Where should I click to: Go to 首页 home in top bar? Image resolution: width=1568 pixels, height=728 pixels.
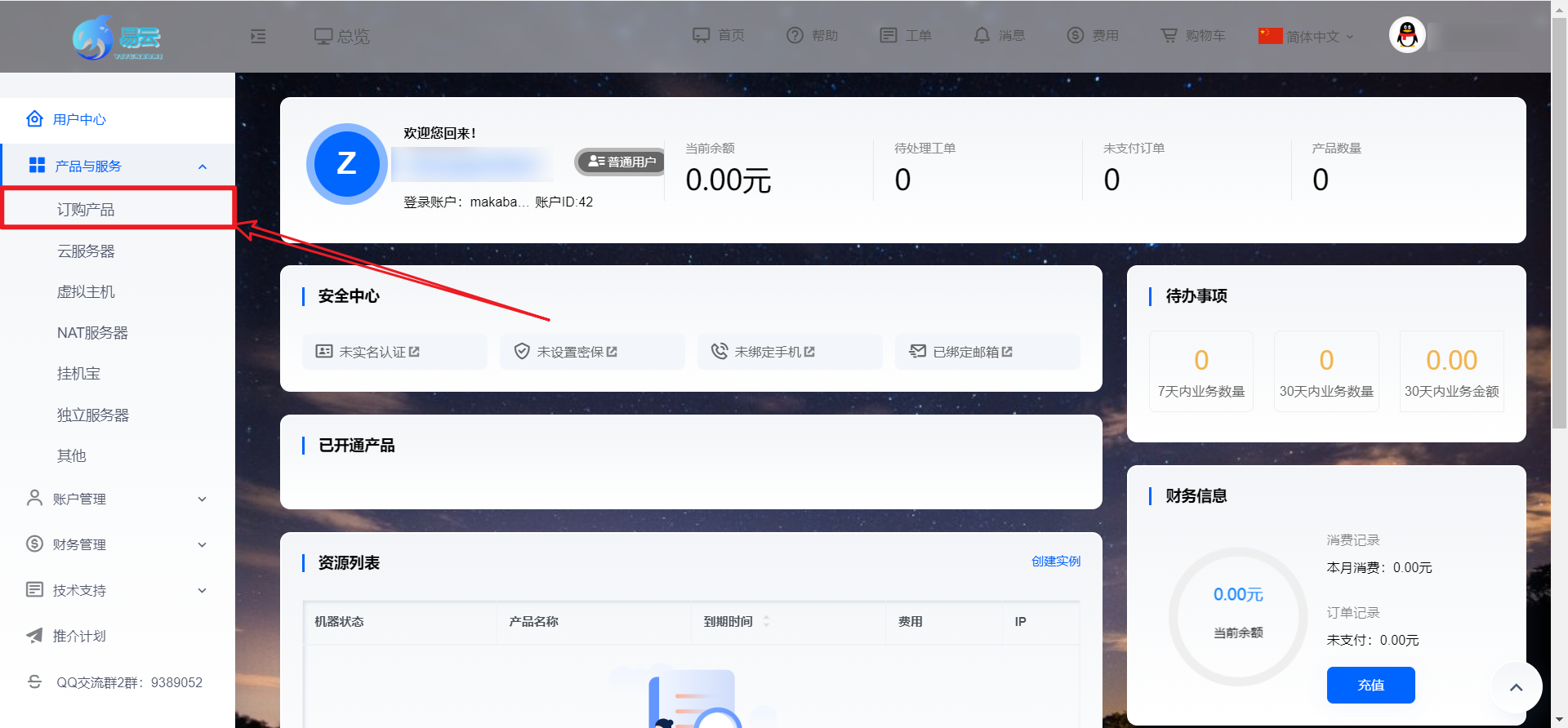719,35
